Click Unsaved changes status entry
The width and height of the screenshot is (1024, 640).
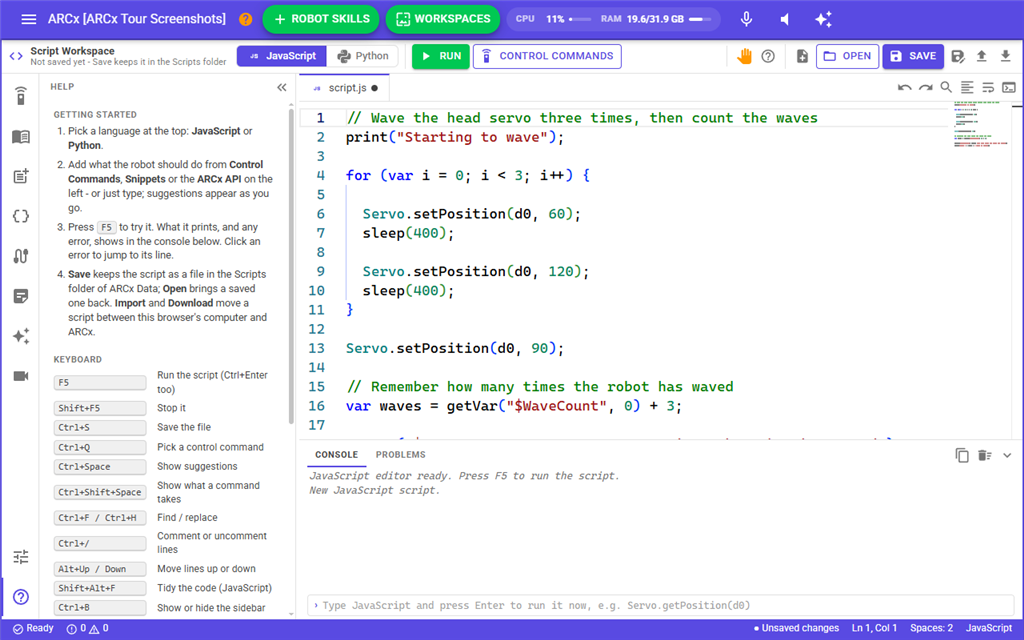pos(796,628)
